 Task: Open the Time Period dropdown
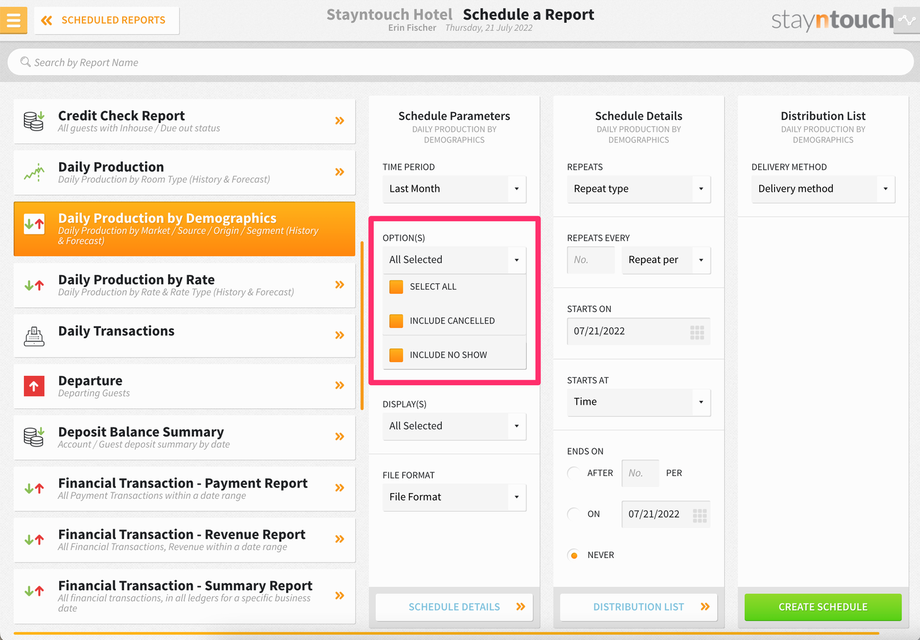coord(454,189)
